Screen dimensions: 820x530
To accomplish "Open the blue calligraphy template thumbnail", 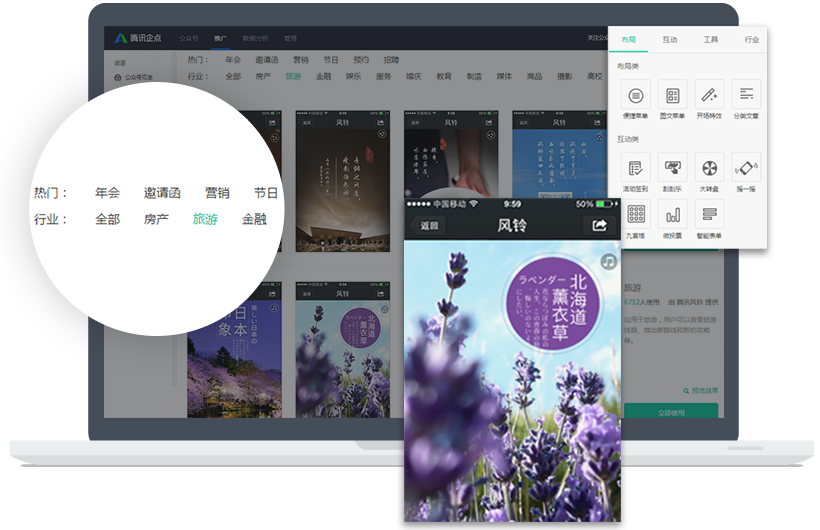I will (559, 154).
